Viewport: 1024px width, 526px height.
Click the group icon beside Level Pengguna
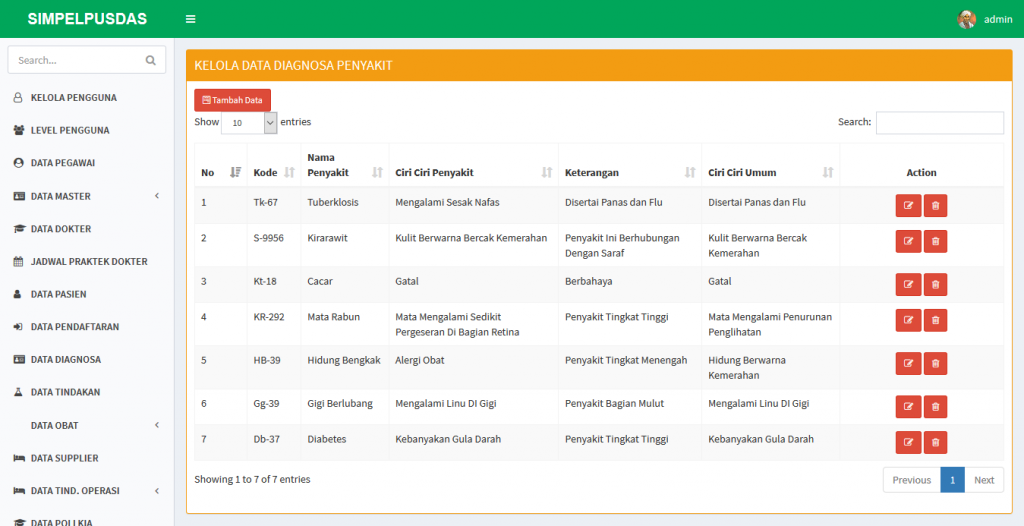click(x=18, y=130)
